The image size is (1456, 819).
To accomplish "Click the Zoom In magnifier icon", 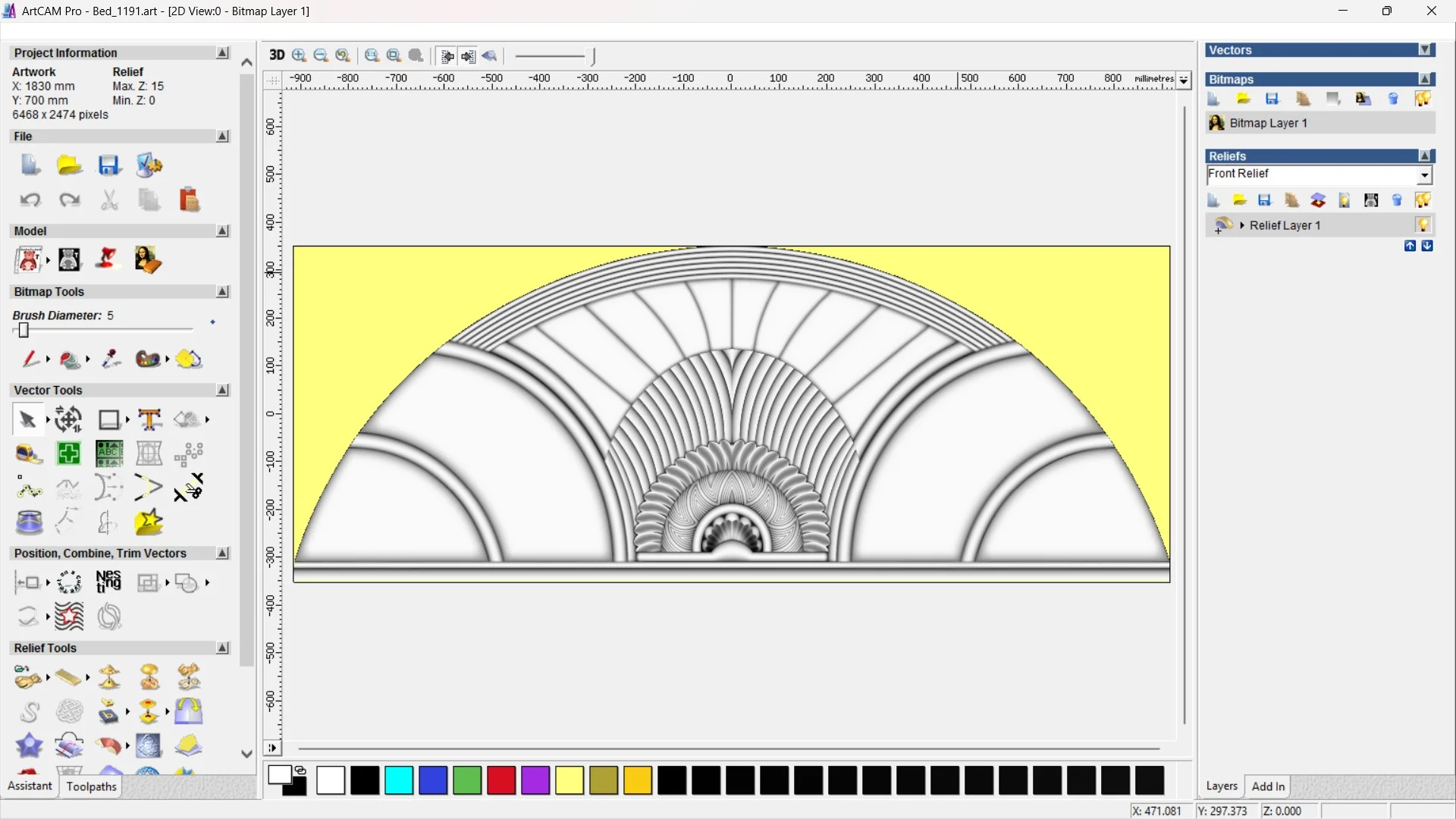I will click(x=299, y=55).
